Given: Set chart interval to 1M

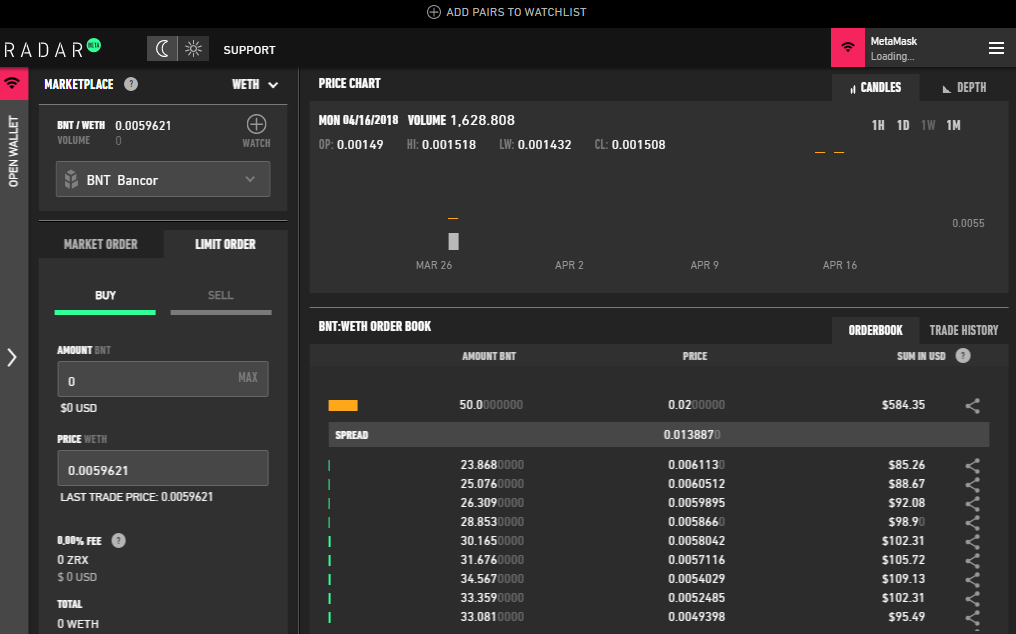Looking at the screenshot, I should coord(953,125).
